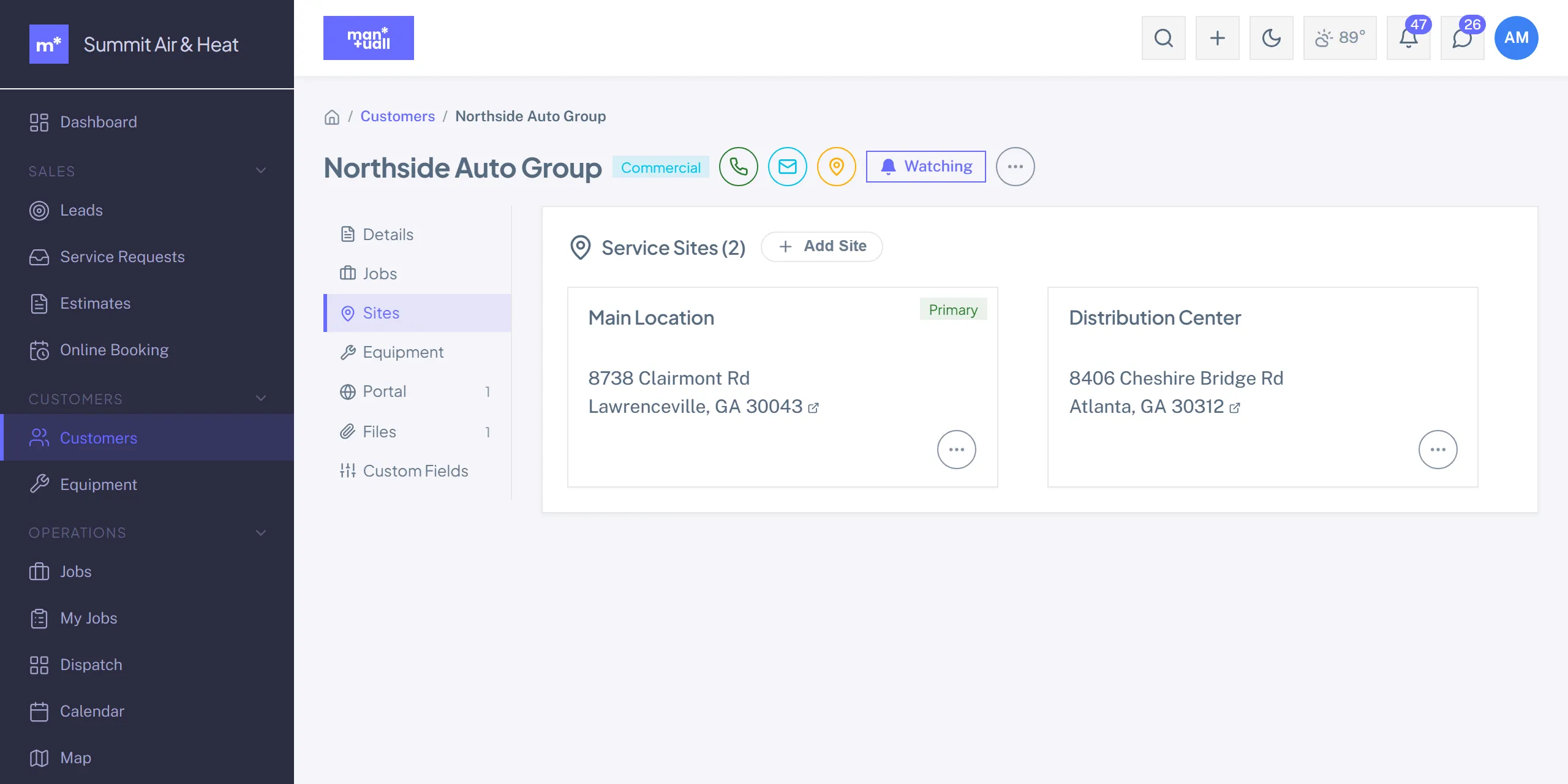Viewport: 1568px width, 784px height.
Task: Switch to the Custom Fields customer tab
Action: pos(417,471)
